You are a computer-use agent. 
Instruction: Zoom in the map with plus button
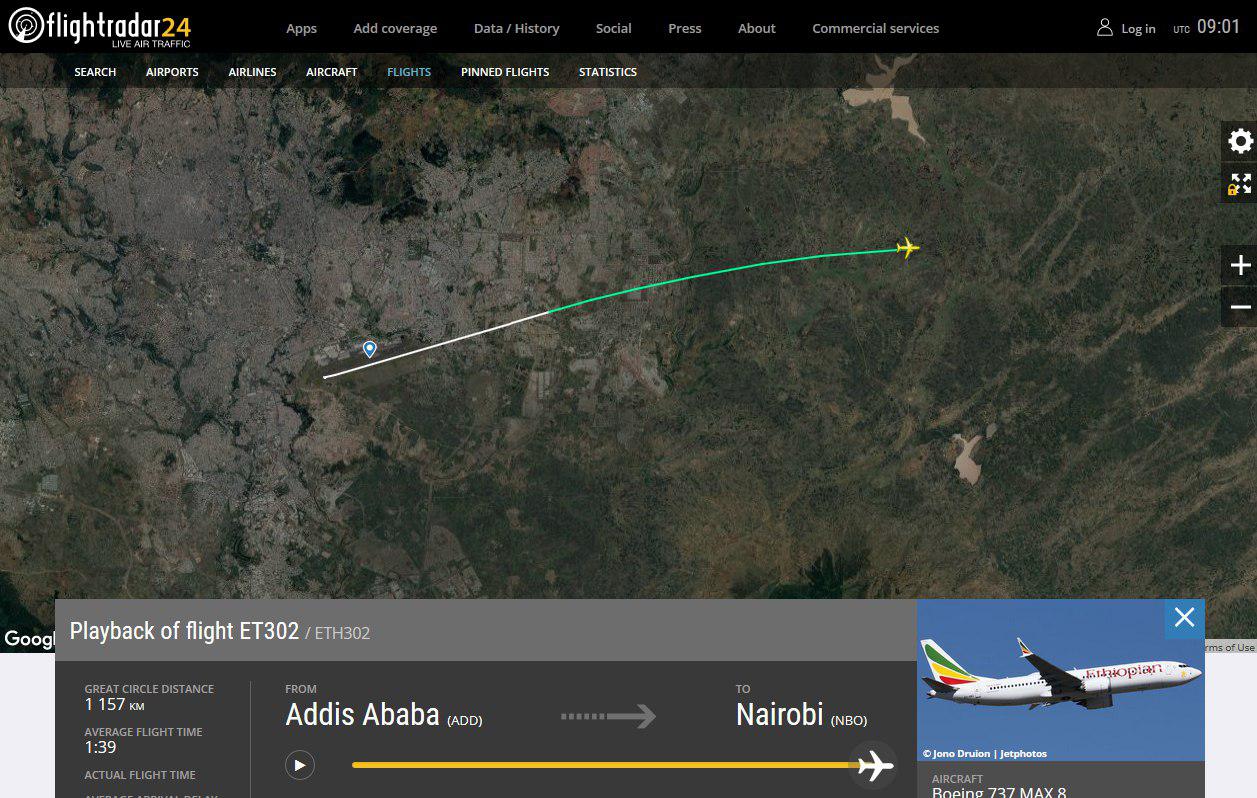click(x=1240, y=265)
